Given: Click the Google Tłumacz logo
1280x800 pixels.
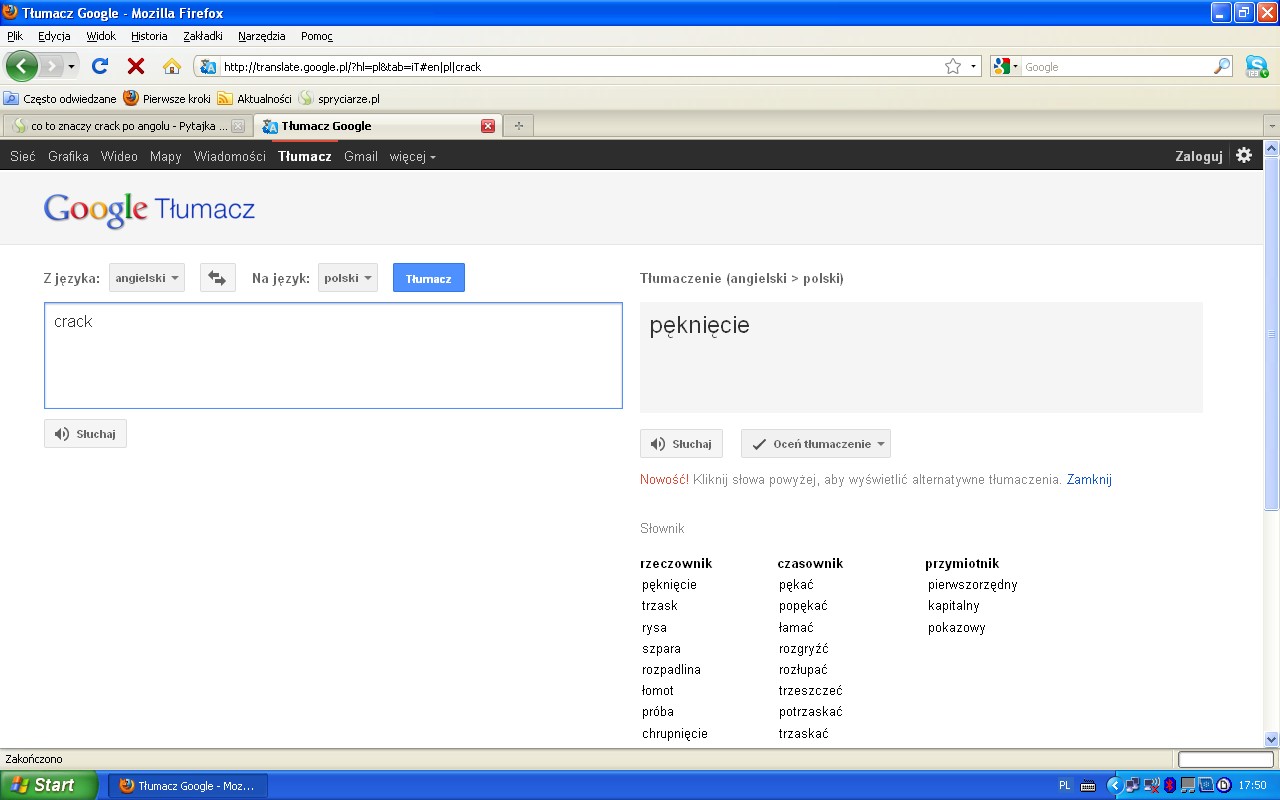Looking at the screenshot, I should 149,209.
